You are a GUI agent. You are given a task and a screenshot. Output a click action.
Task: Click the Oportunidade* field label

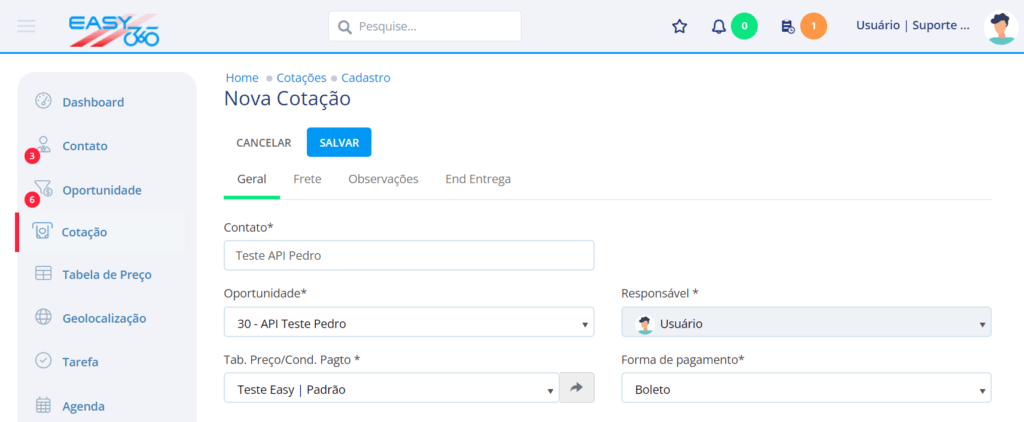265,293
